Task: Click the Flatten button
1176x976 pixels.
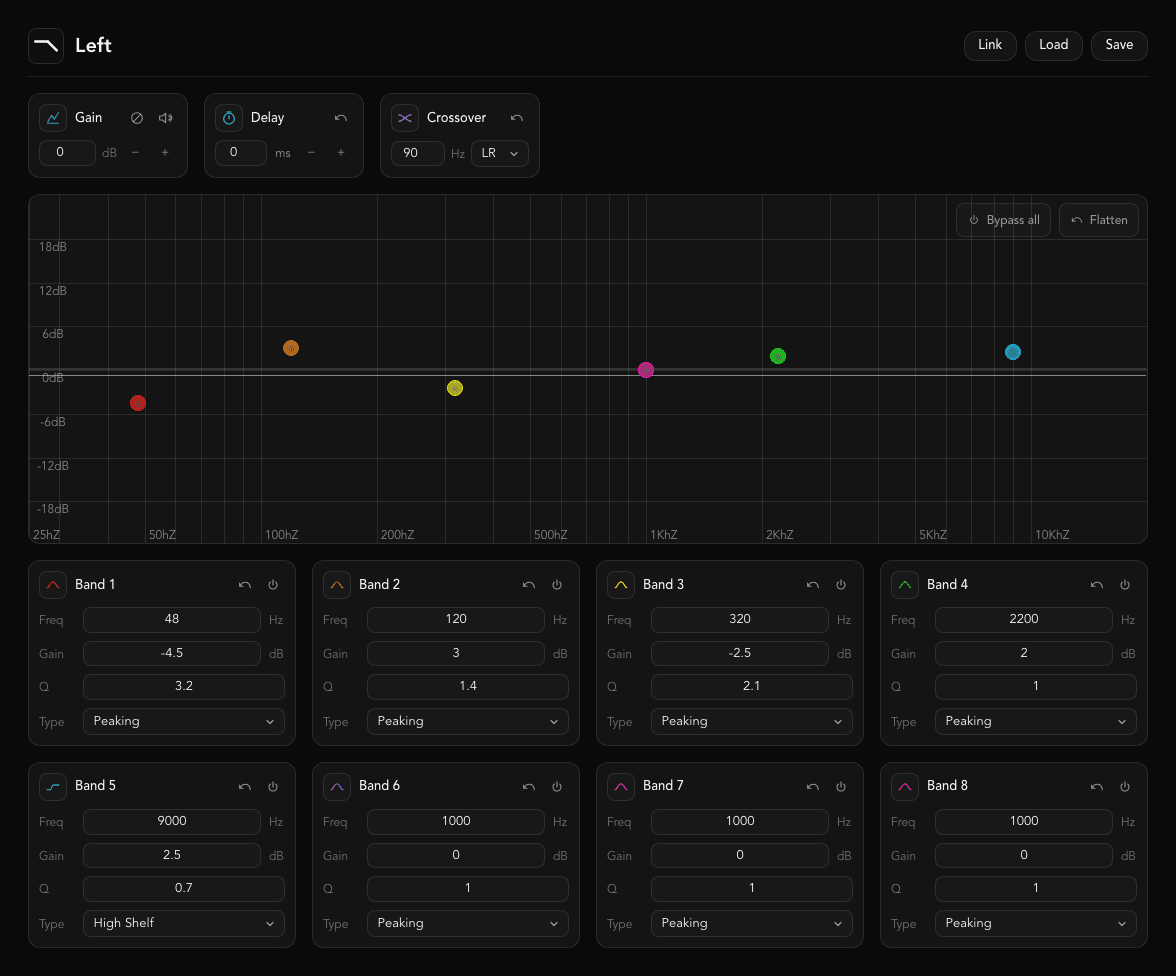Action: (1099, 220)
